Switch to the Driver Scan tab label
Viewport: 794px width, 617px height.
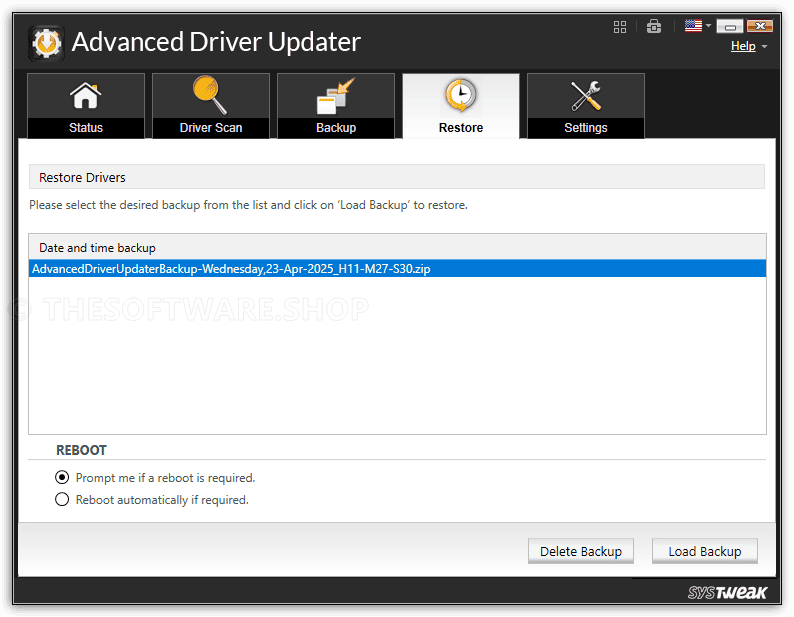tap(211, 128)
